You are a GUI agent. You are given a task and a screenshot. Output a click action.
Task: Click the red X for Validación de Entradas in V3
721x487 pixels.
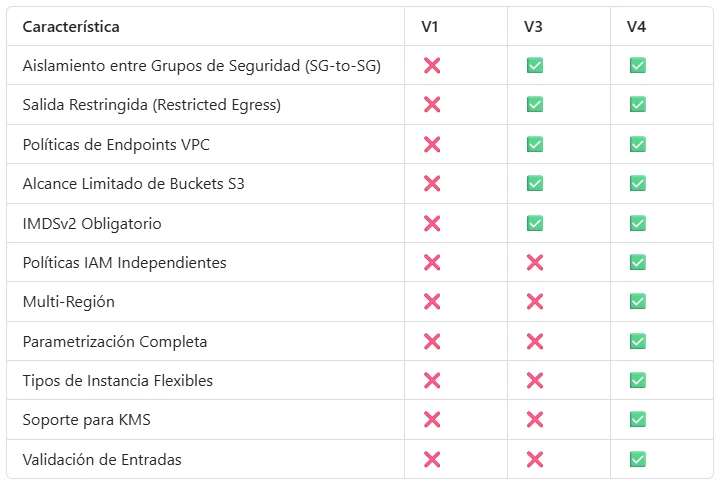(535, 459)
